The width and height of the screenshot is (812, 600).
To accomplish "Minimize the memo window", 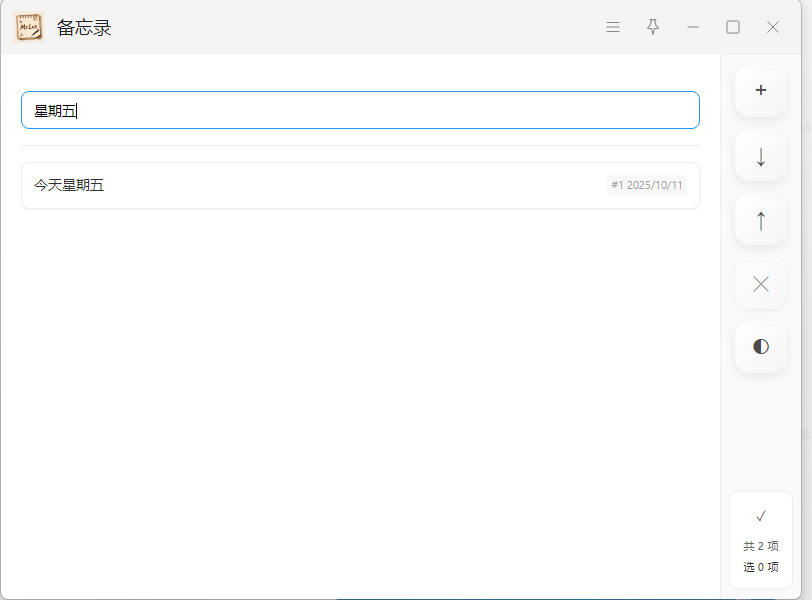I will (x=693, y=27).
